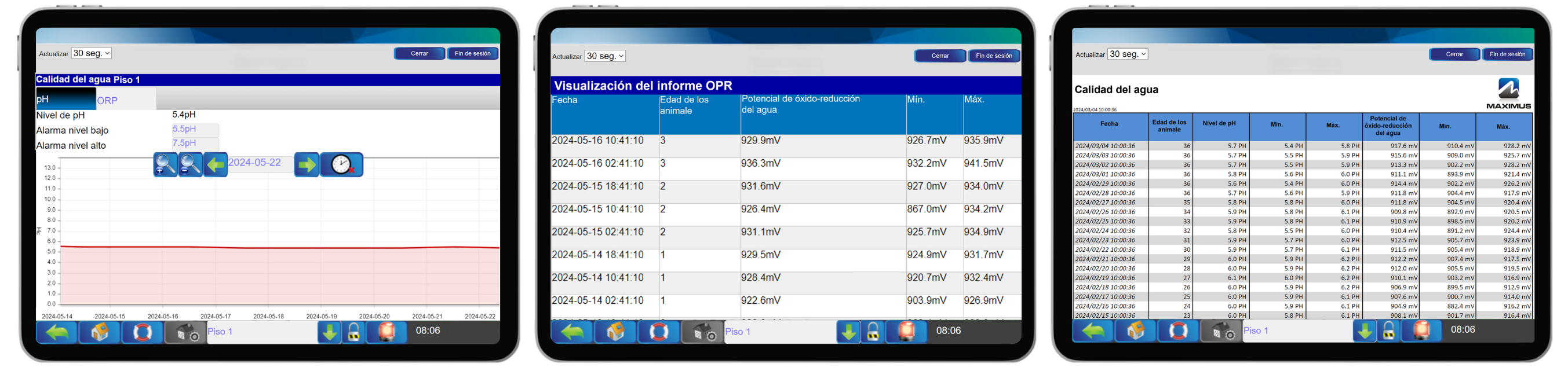Open lifebuoy help icon in right tablet

click(x=1178, y=331)
